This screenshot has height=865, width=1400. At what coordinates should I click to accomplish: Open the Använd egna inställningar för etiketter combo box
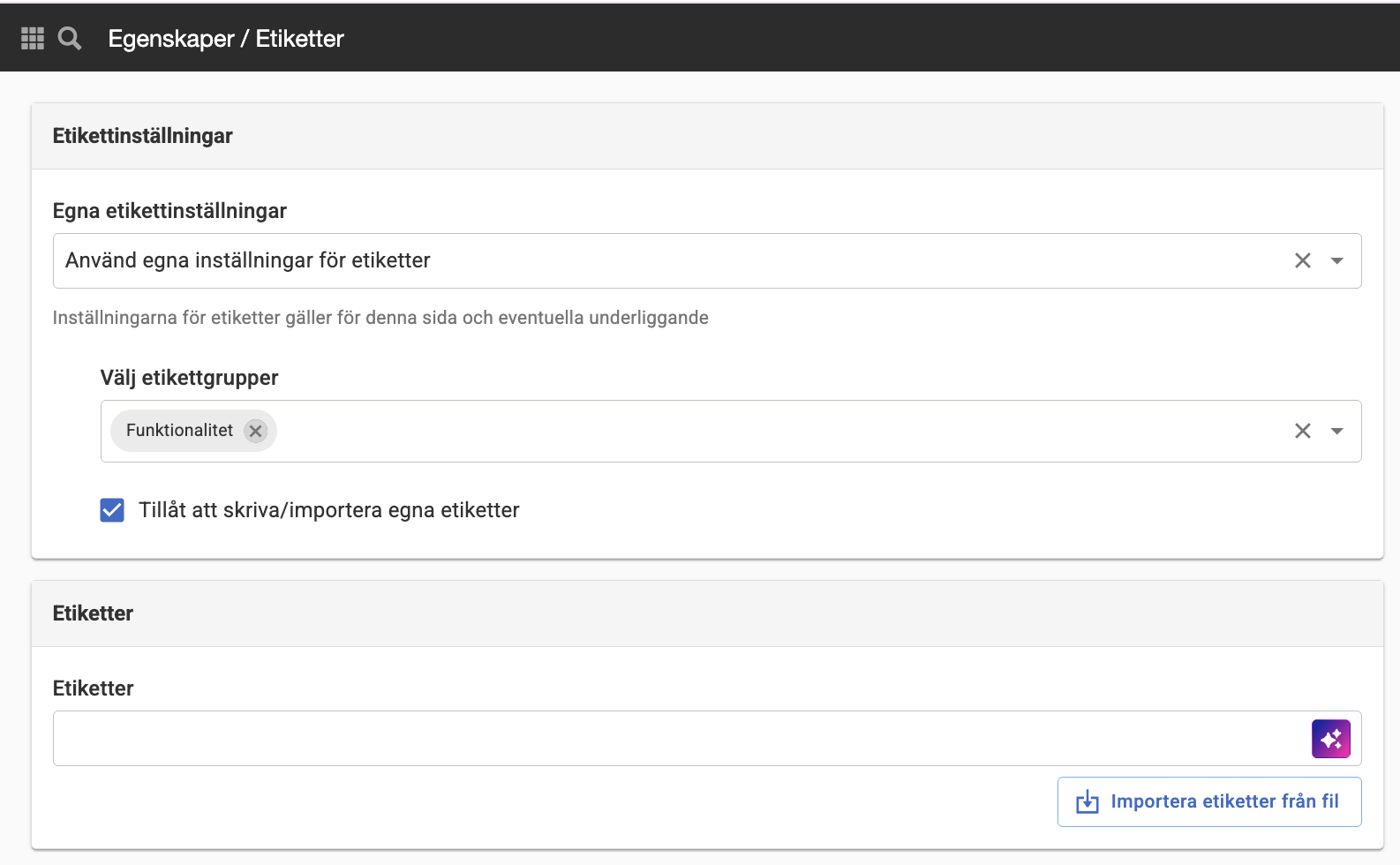coord(707,260)
